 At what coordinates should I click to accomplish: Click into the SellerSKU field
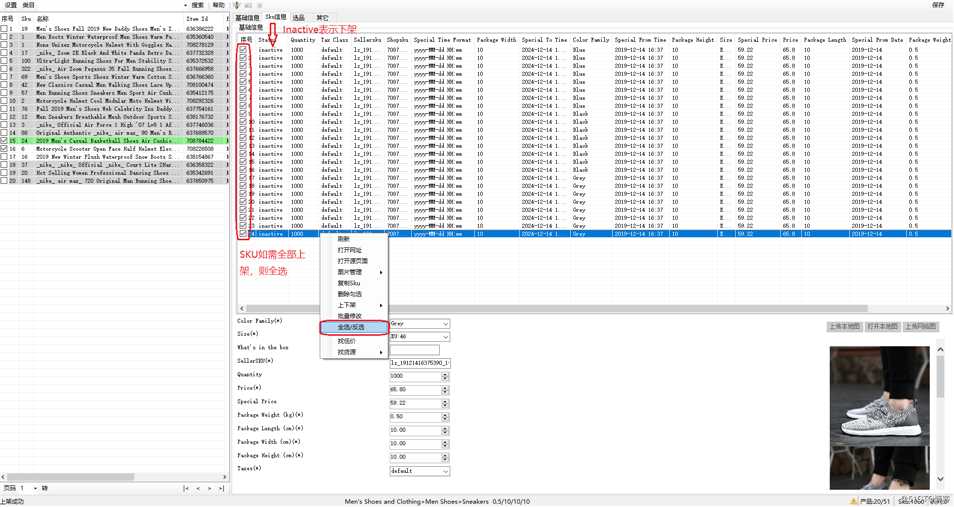pyautogui.click(x=420, y=363)
